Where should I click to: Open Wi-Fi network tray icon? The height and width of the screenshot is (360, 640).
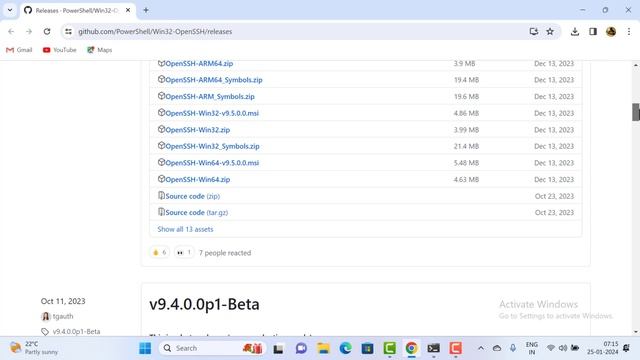551,348
